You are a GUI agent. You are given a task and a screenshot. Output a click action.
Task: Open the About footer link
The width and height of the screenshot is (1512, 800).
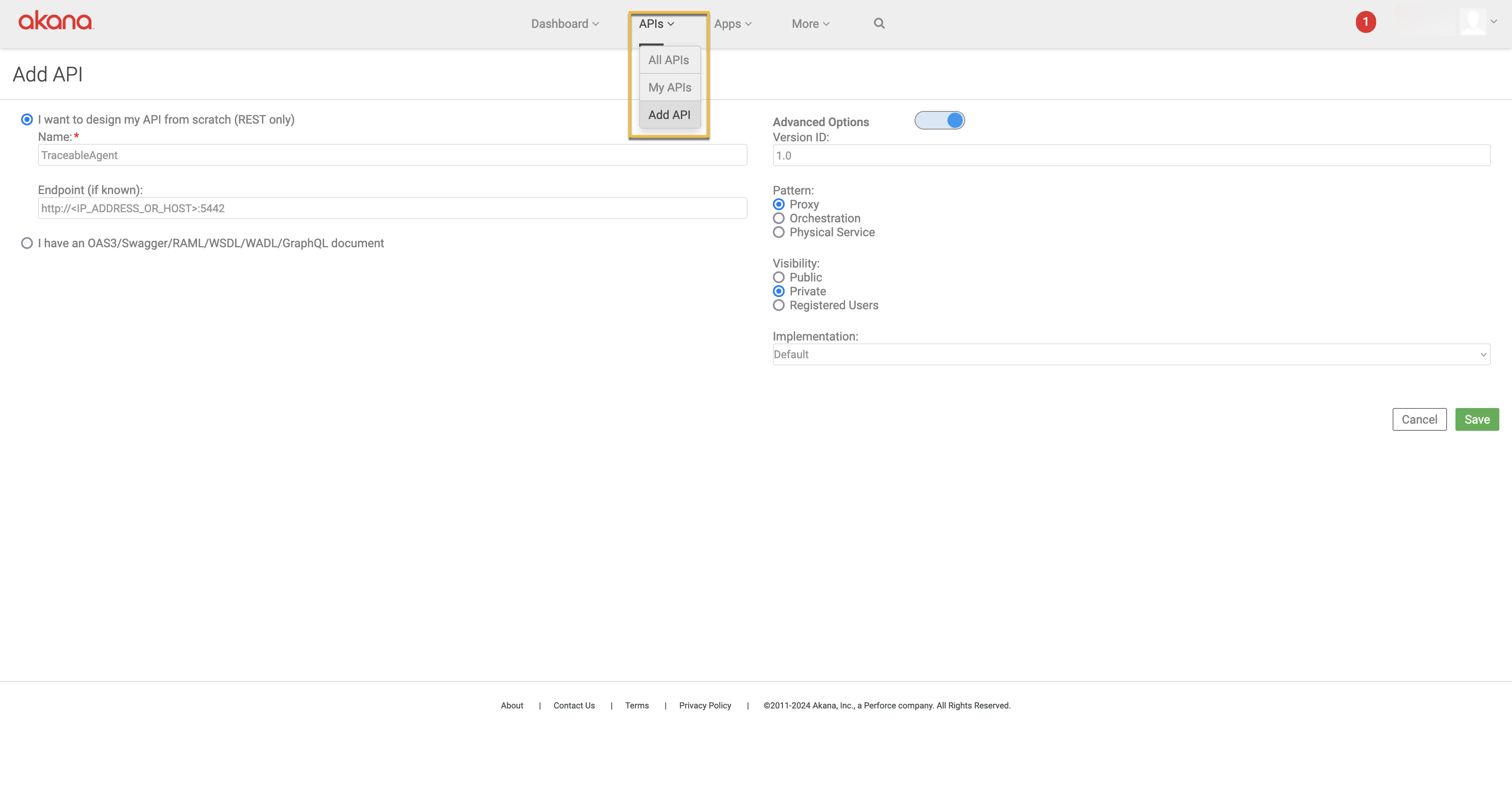[x=512, y=705]
